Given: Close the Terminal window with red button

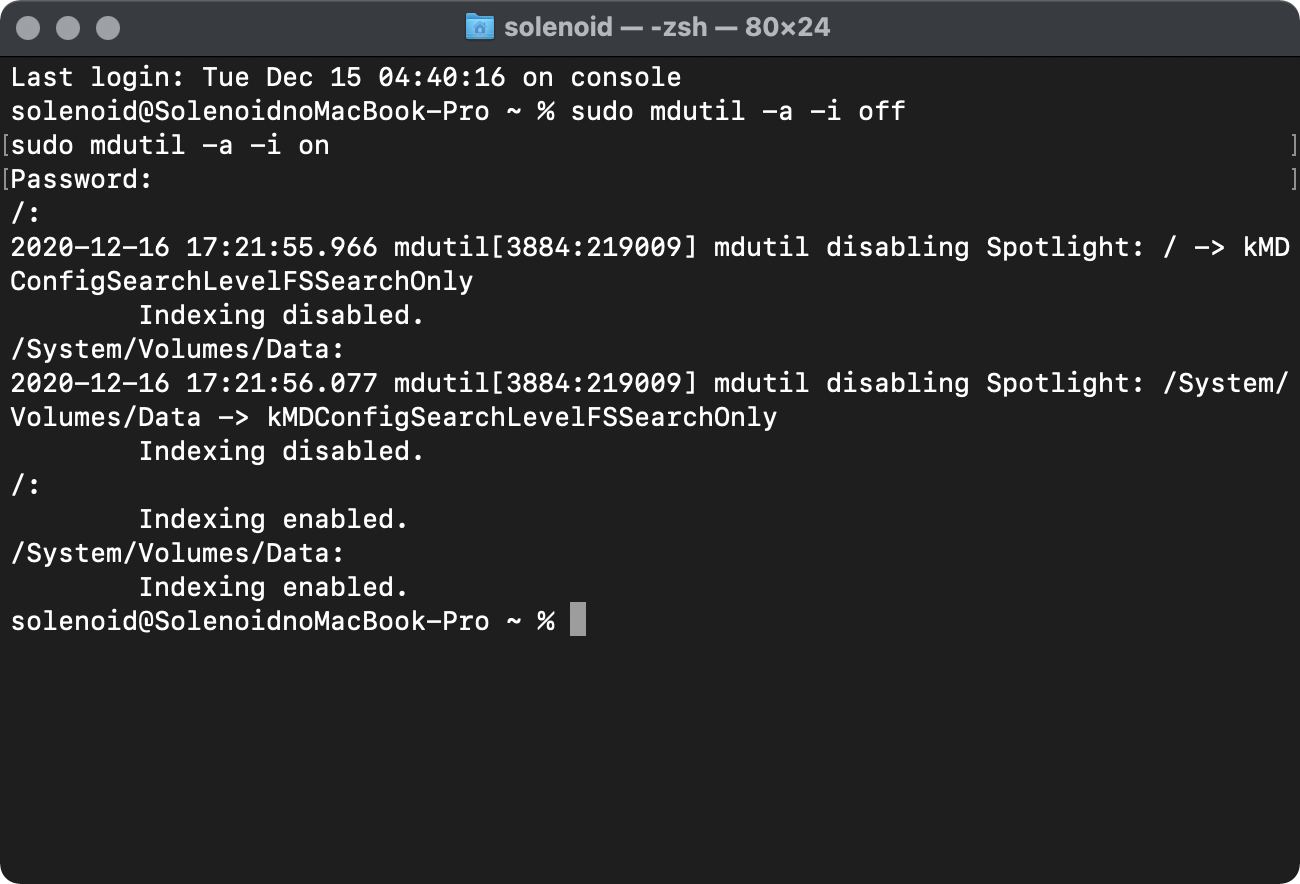Looking at the screenshot, I should click(29, 28).
